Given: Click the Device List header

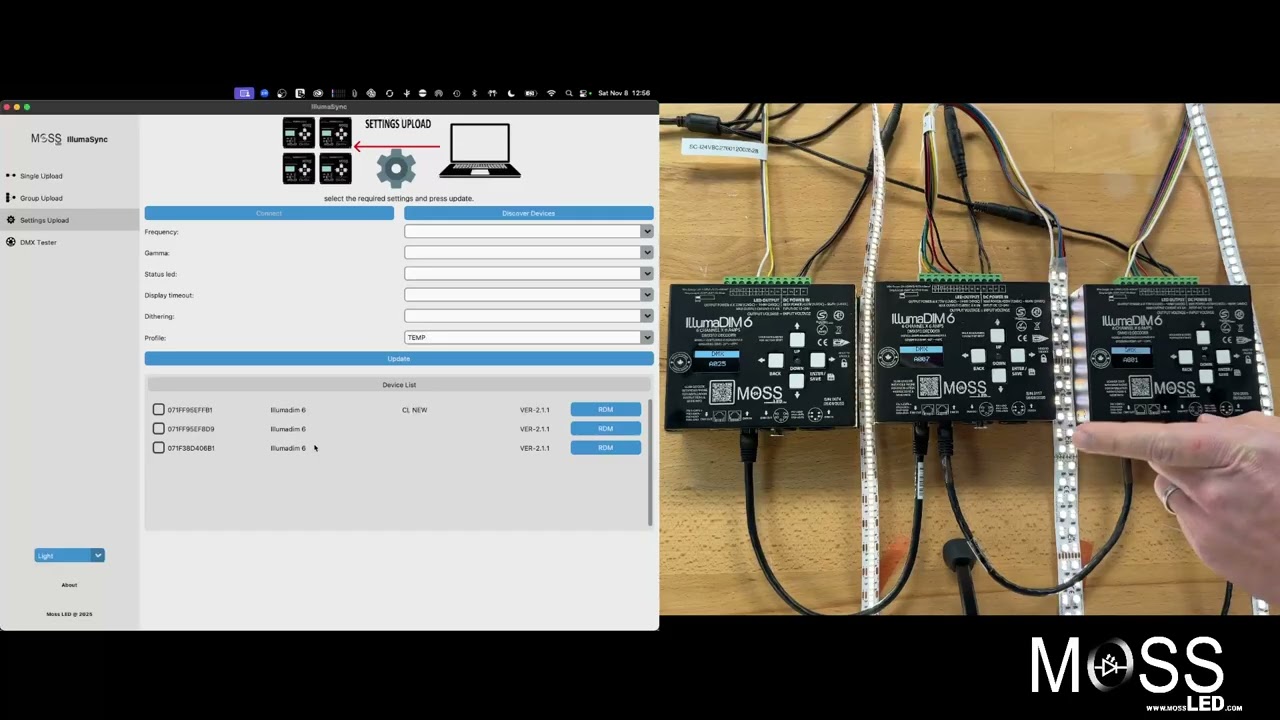Looking at the screenshot, I should 399,385.
